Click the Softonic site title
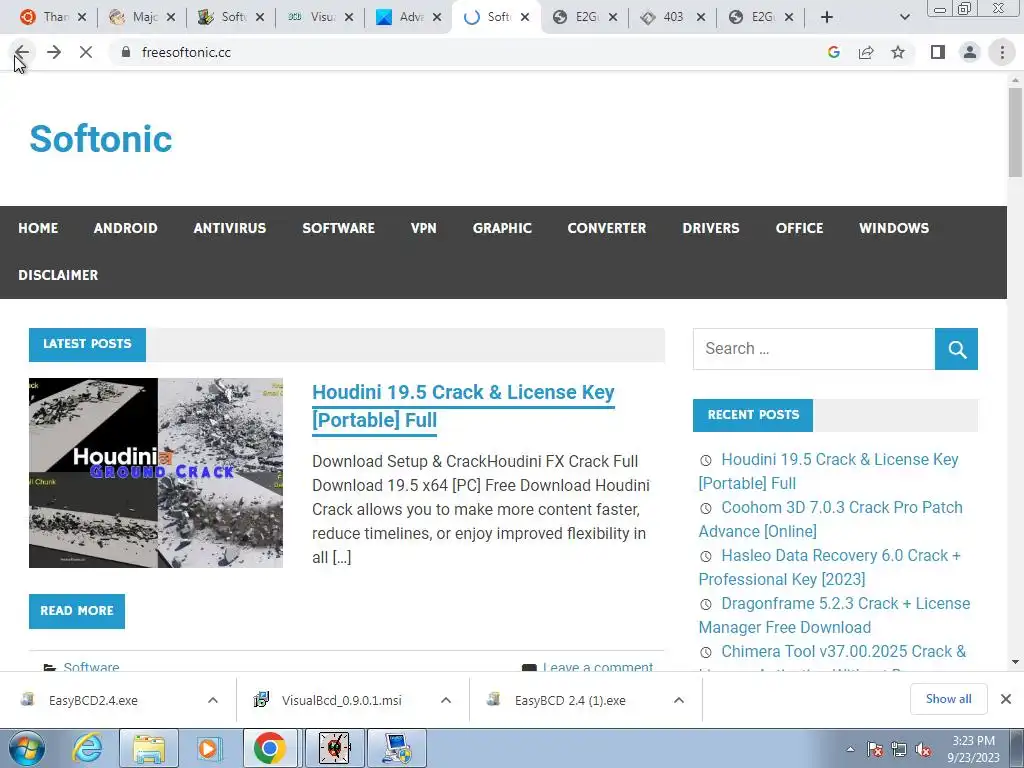1024x768 pixels. [101, 139]
